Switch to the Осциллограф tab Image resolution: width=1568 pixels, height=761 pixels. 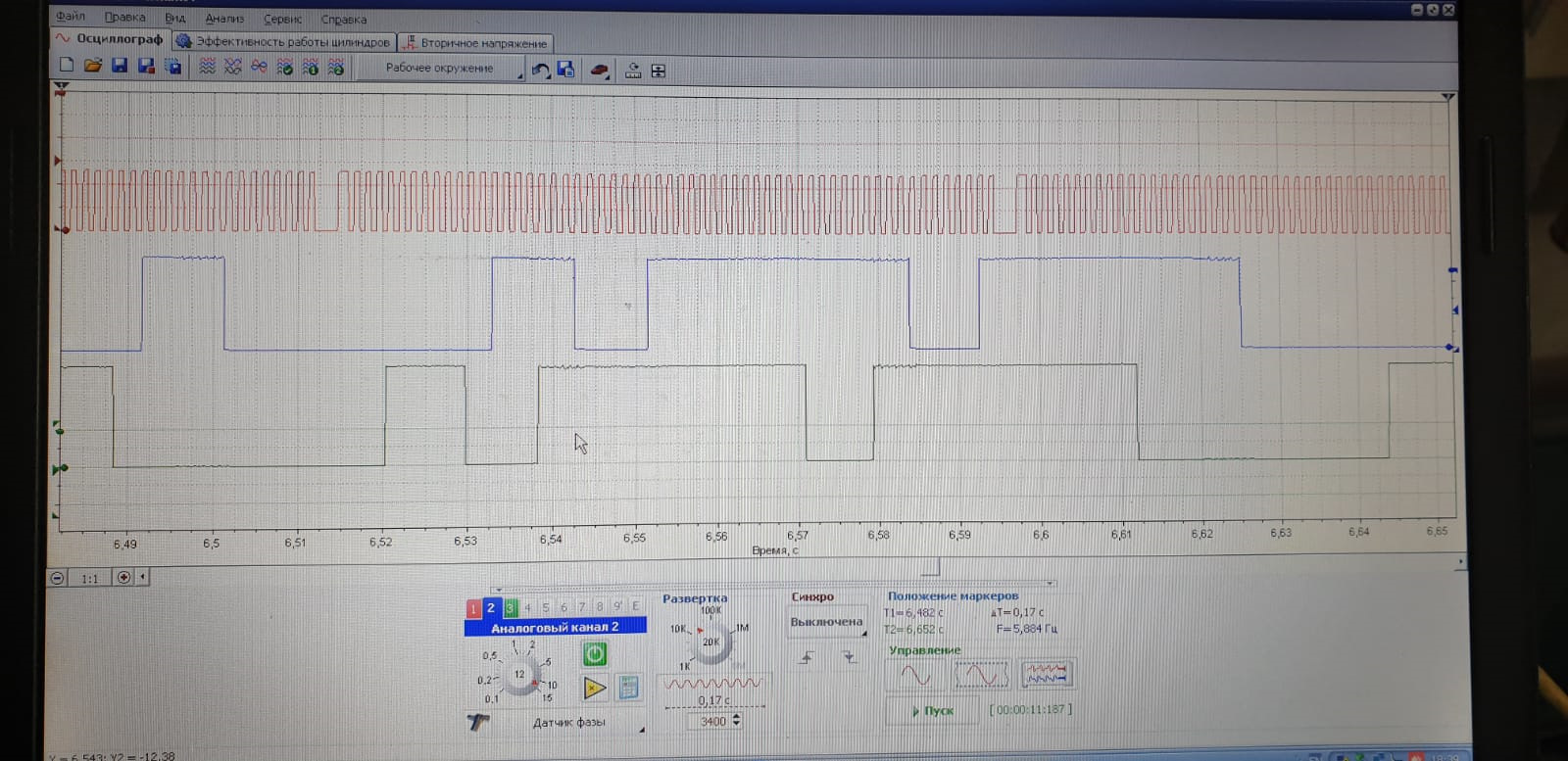click(x=110, y=39)
